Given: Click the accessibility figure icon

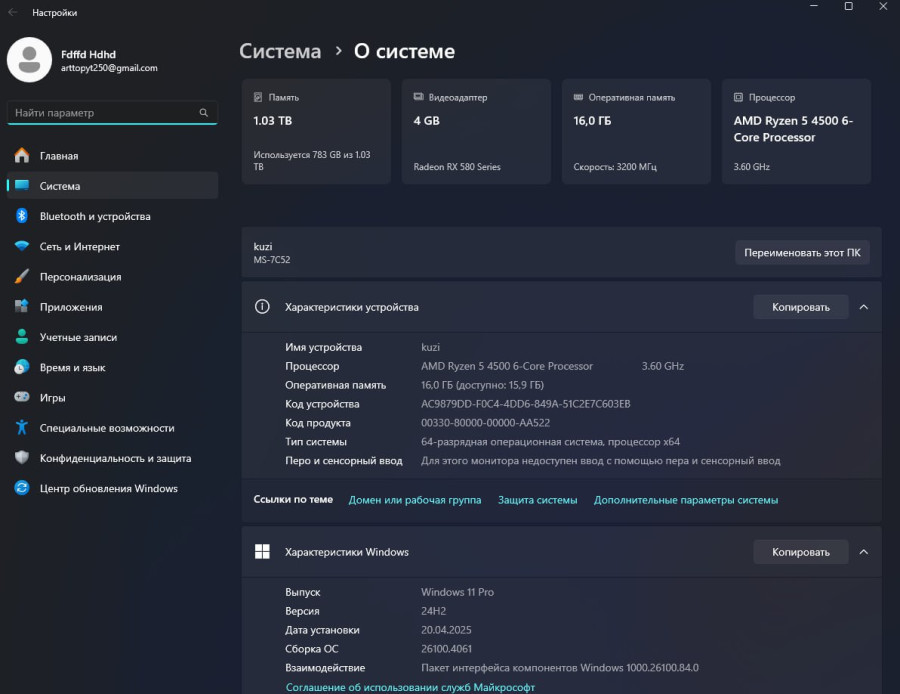Looking at the screenshot, I should coord(22,428).
